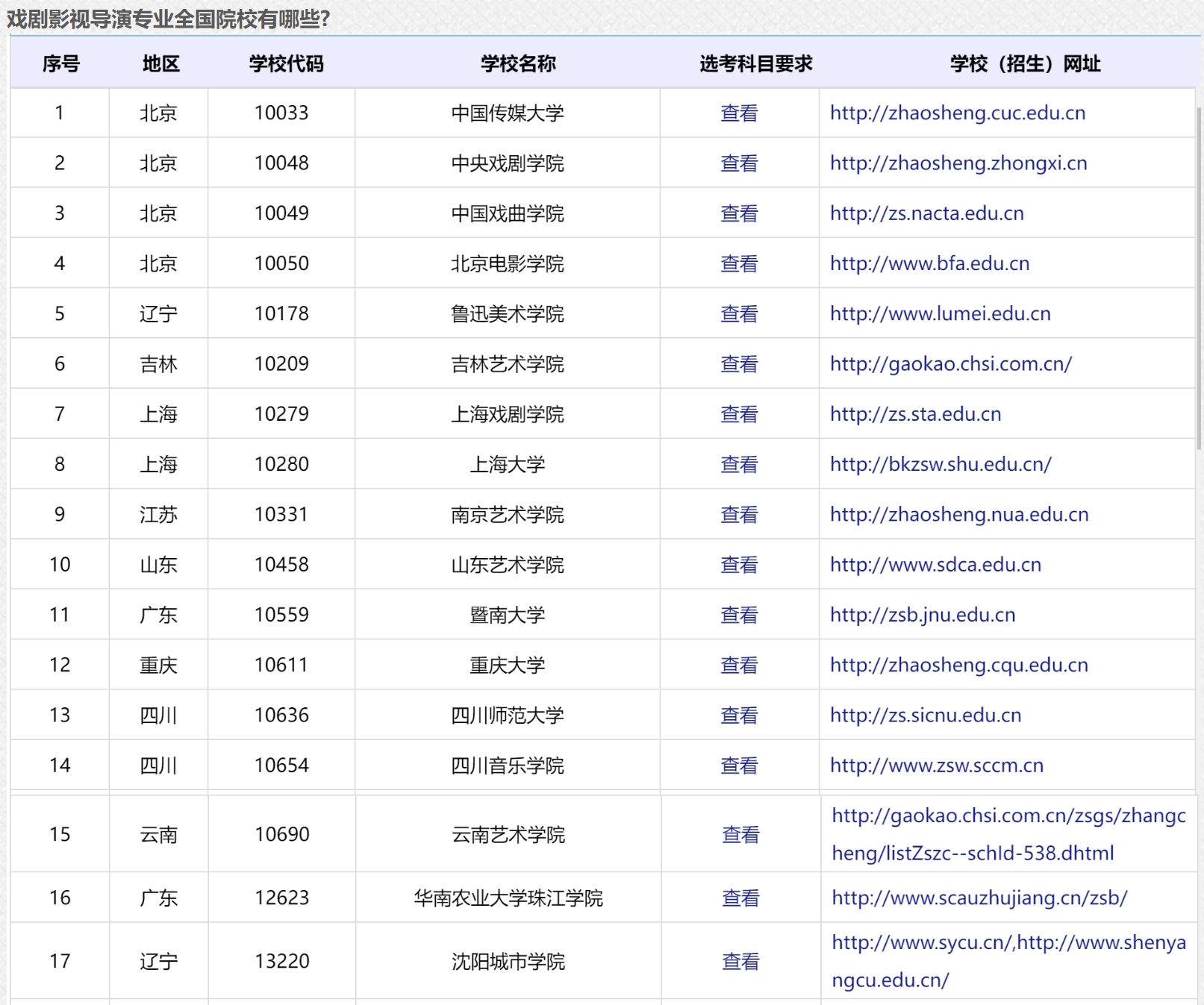Visit zhaosheng.cuc.edu.cn admissions website
The width and height of the screenshot is (1204, 1005).
[958, 113]
